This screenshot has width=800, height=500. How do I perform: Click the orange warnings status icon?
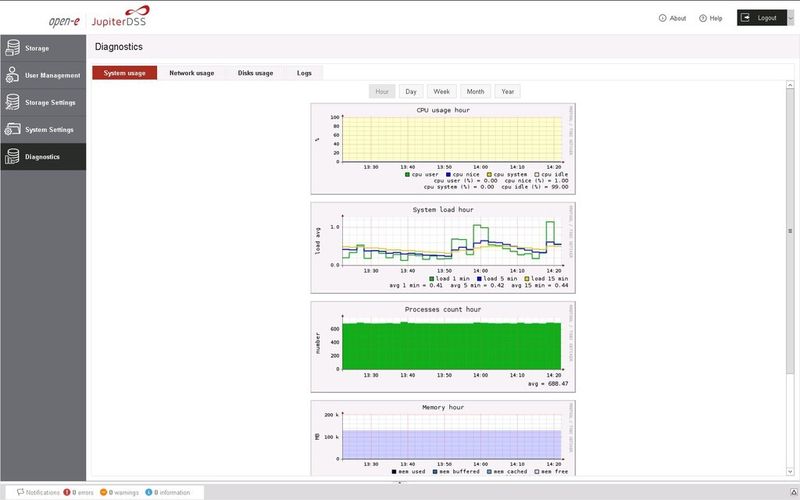(104, 492)
